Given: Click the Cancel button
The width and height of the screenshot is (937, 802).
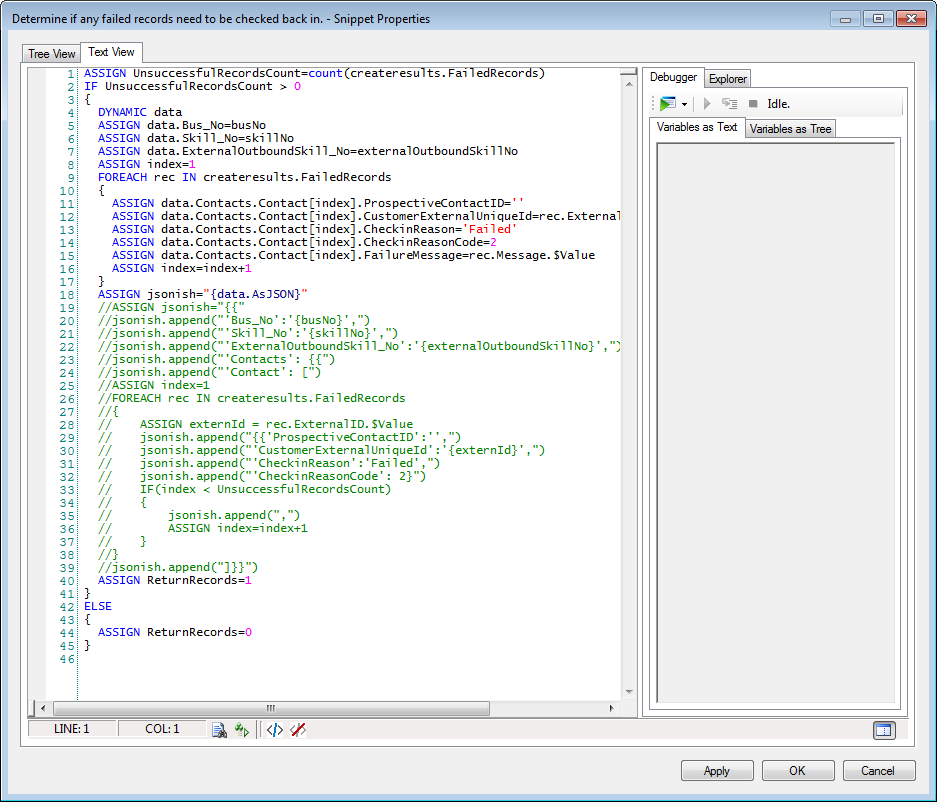Looking at the screenshot, I should [878, 771].
